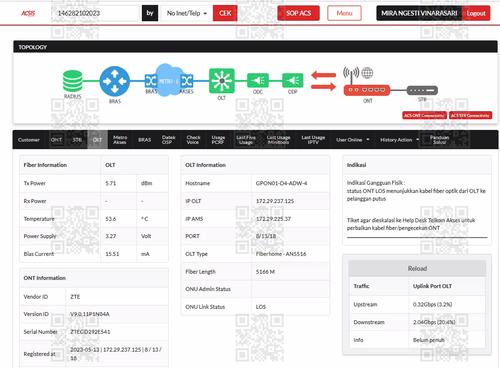
Task: Click the Reload button in traffic panel
Action: pos(417,268)
